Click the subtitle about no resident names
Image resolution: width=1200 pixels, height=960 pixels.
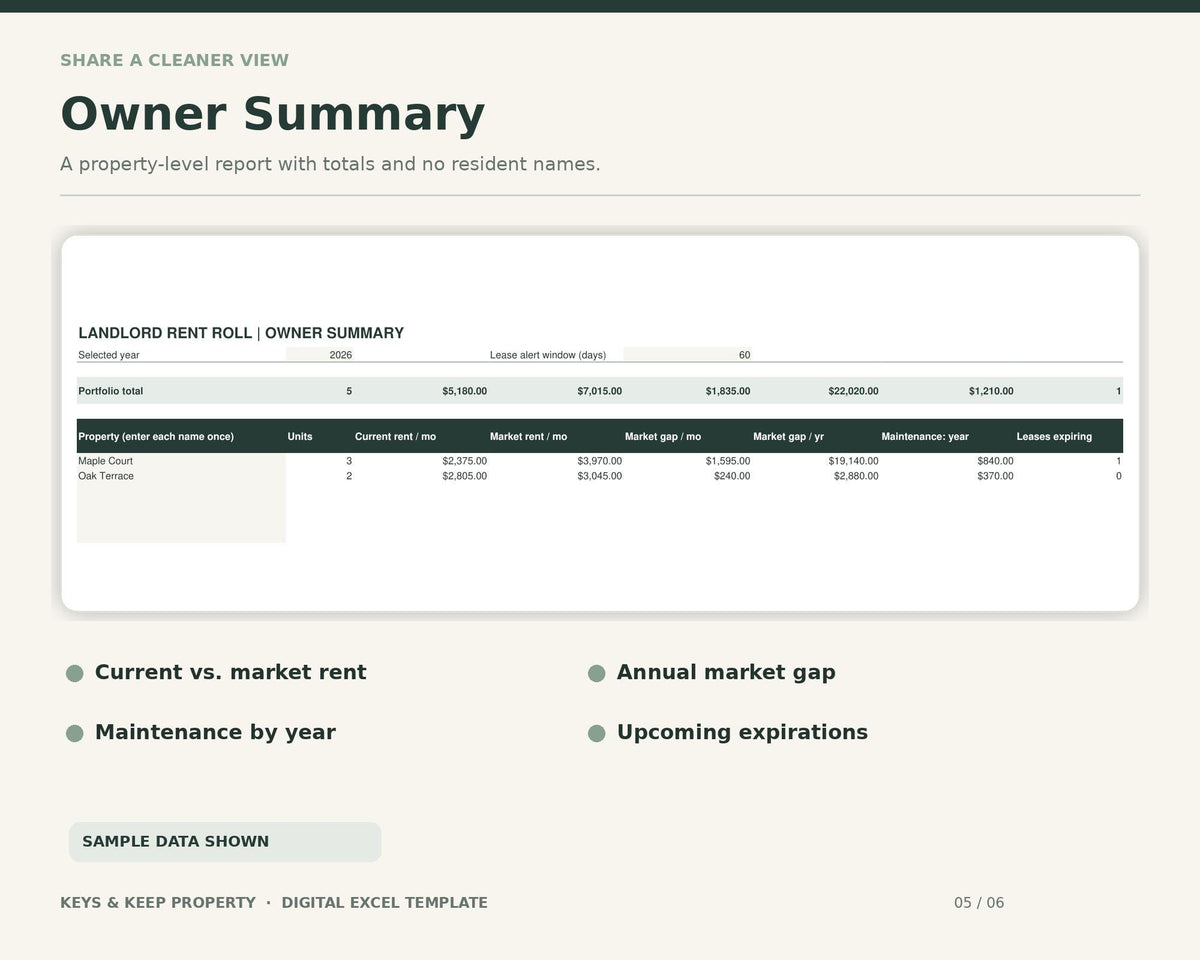(x=330, y=164)
